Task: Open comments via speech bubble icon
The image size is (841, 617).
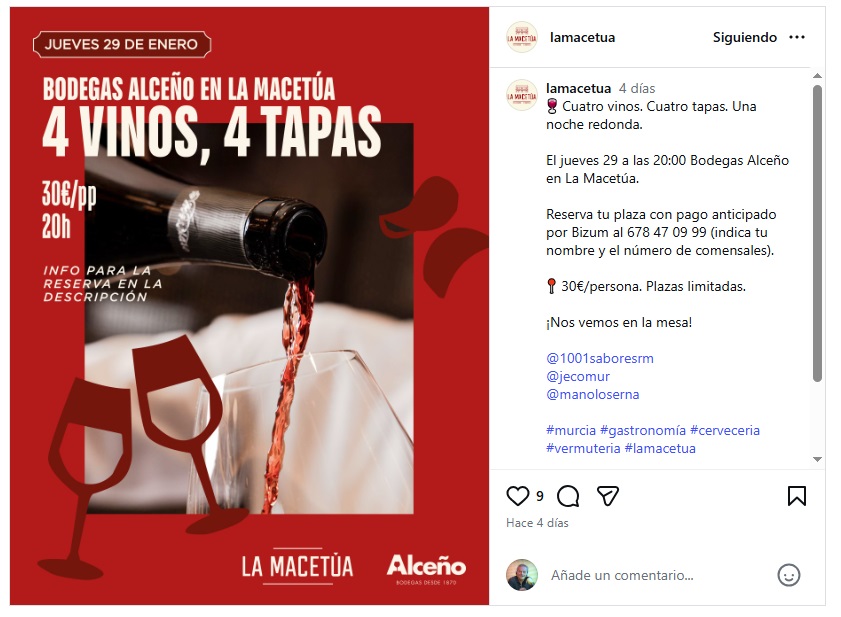Action: pos(568,496)
